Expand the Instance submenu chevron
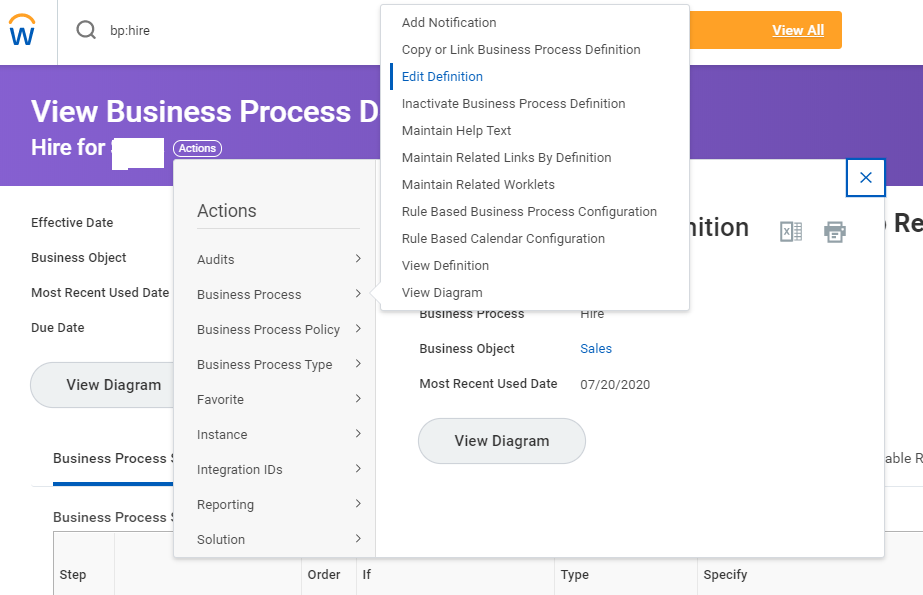 (358, 434)
